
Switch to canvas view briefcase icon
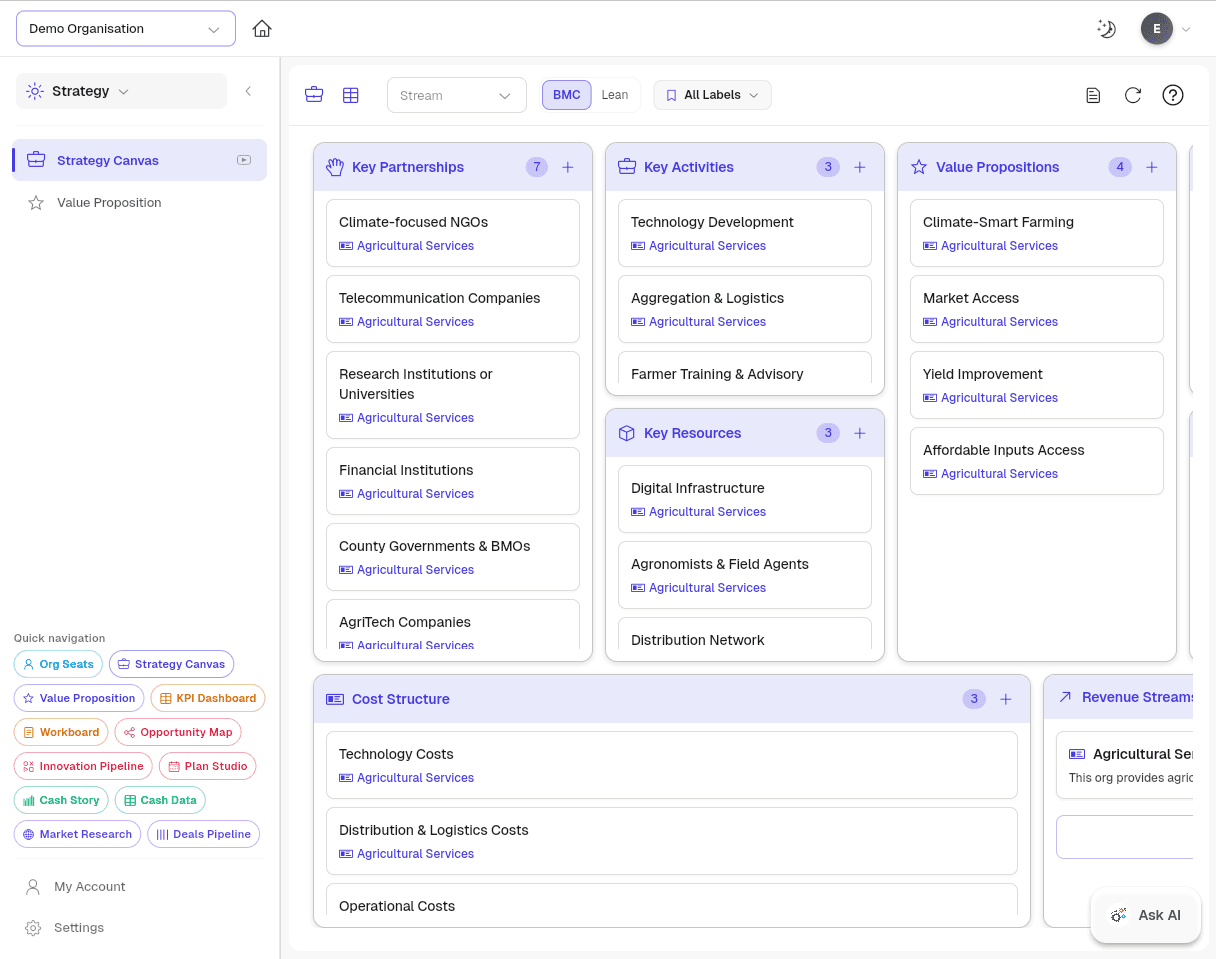pyautogui.click(x=314, y=95)
